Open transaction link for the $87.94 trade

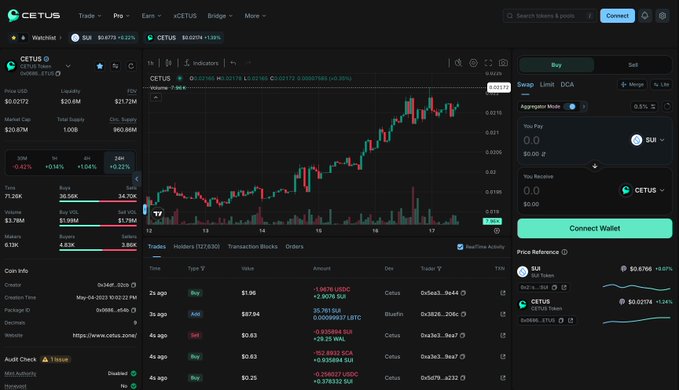click(x=503, y=314)
